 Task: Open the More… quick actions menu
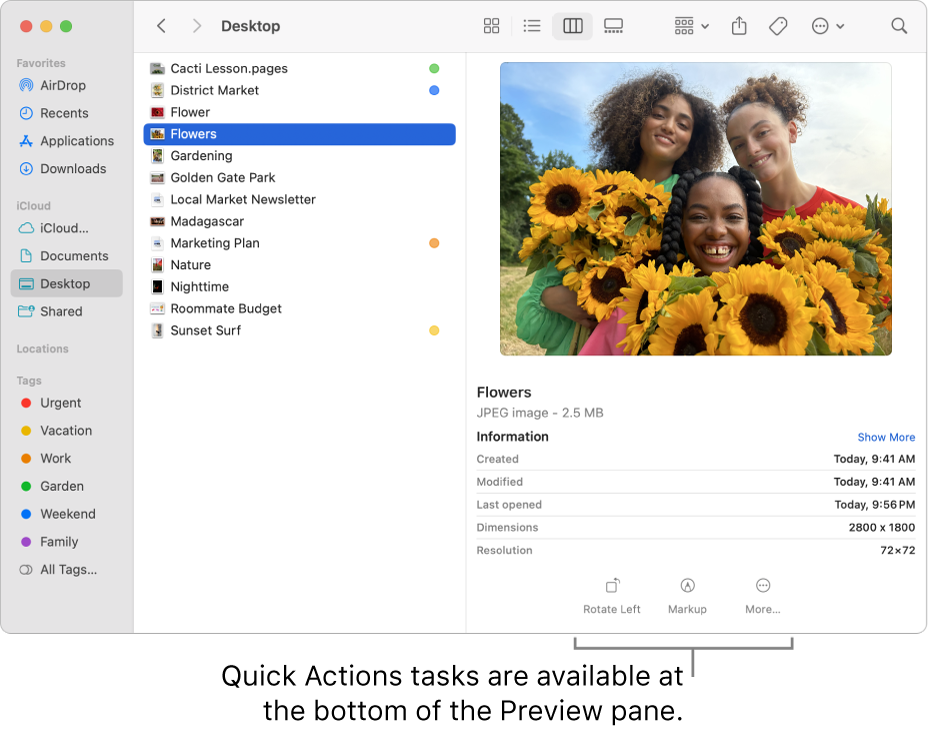click(x=762, y=596)
